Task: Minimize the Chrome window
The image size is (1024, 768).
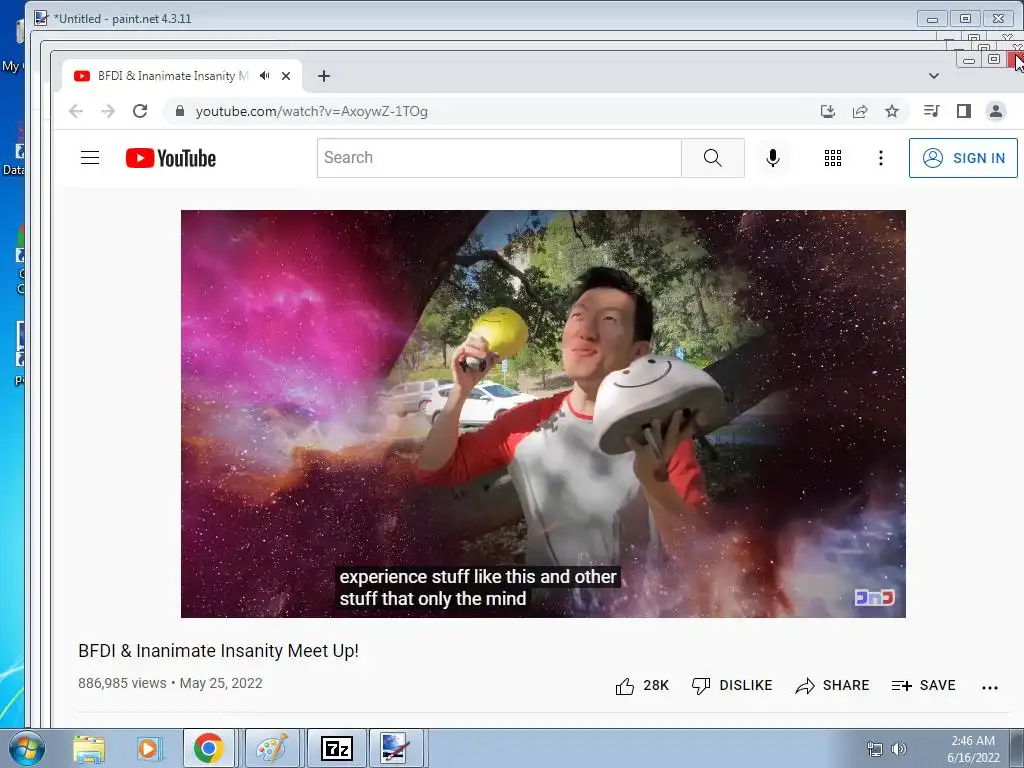Action: [969, 60]
